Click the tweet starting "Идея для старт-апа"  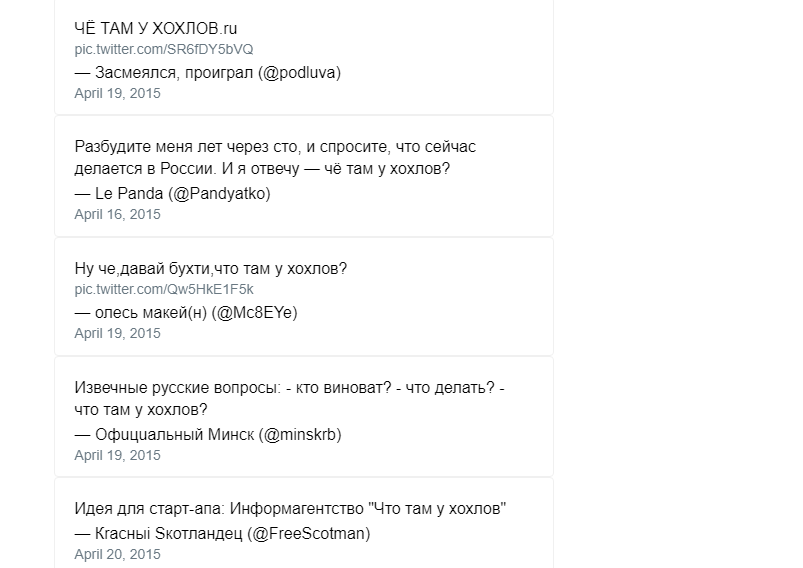[x=290, y=509]
